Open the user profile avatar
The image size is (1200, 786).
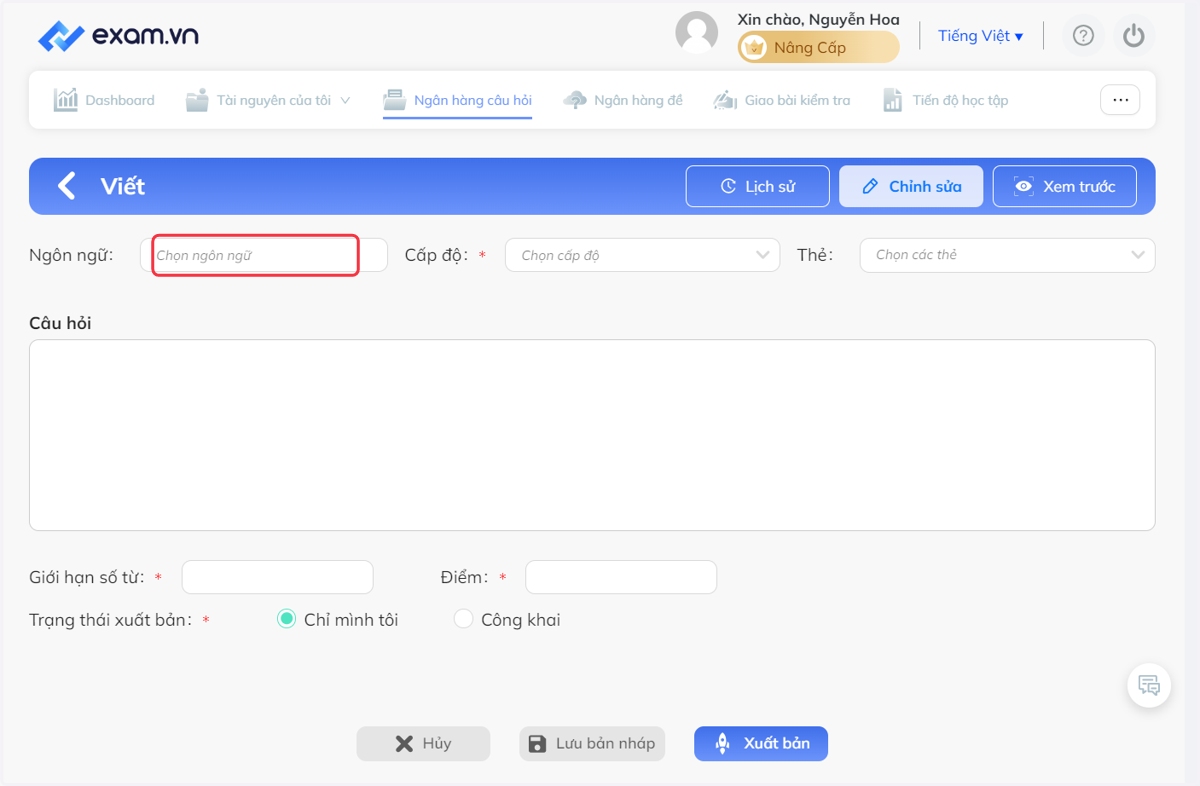[697, 33]
